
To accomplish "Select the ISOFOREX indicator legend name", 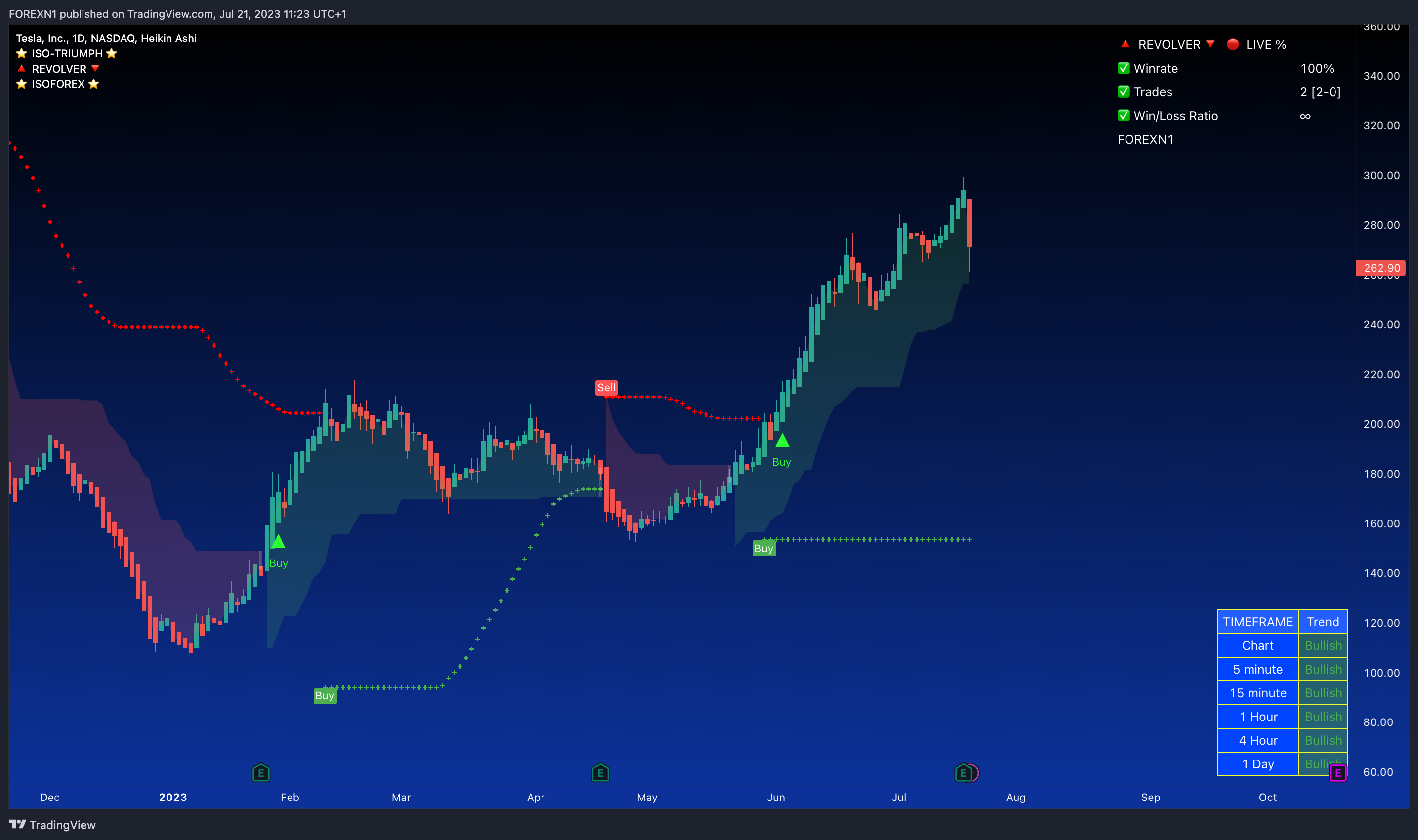I will [58, 84].
